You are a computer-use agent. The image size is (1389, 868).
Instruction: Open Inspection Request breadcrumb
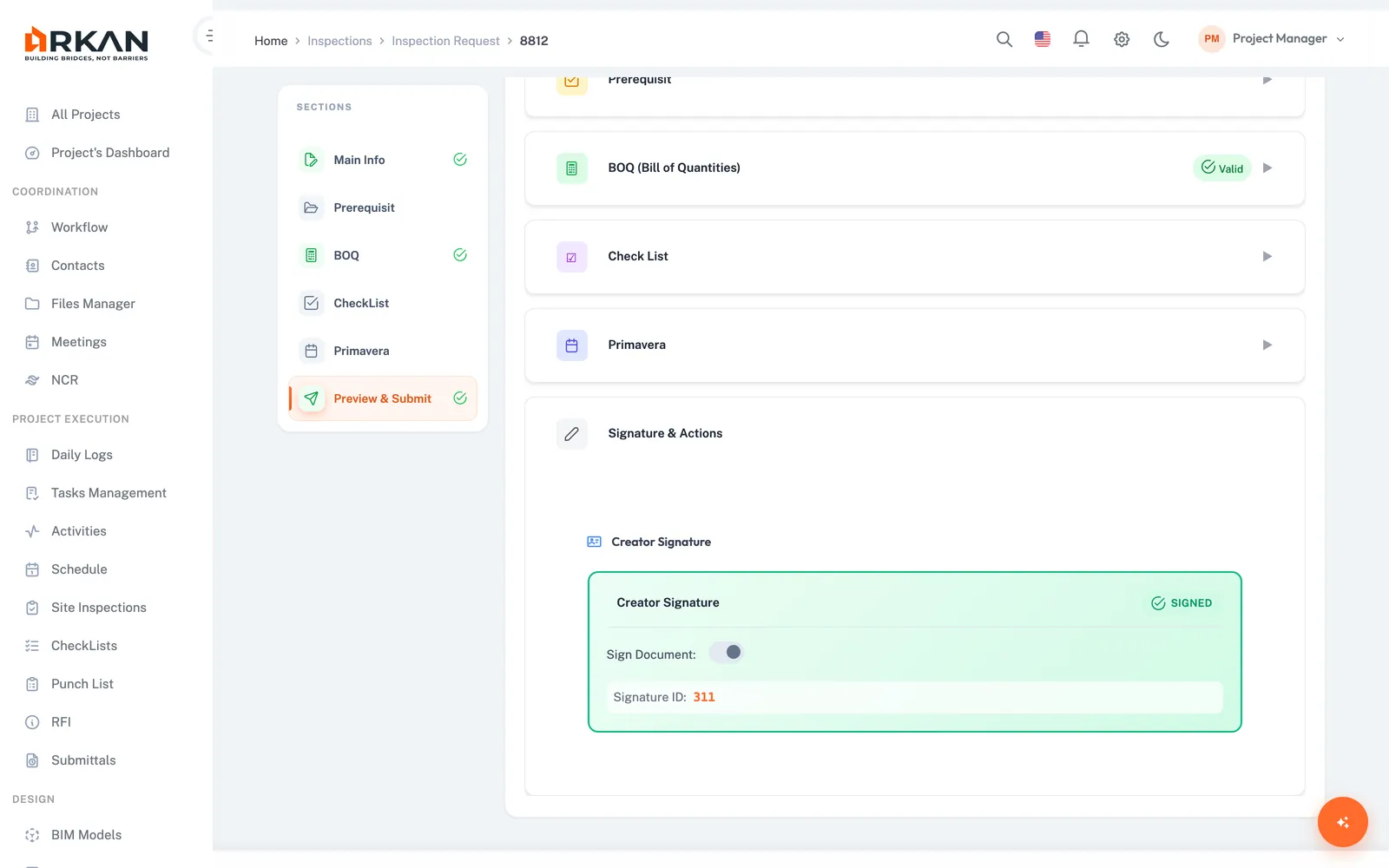tap(445, 41)
